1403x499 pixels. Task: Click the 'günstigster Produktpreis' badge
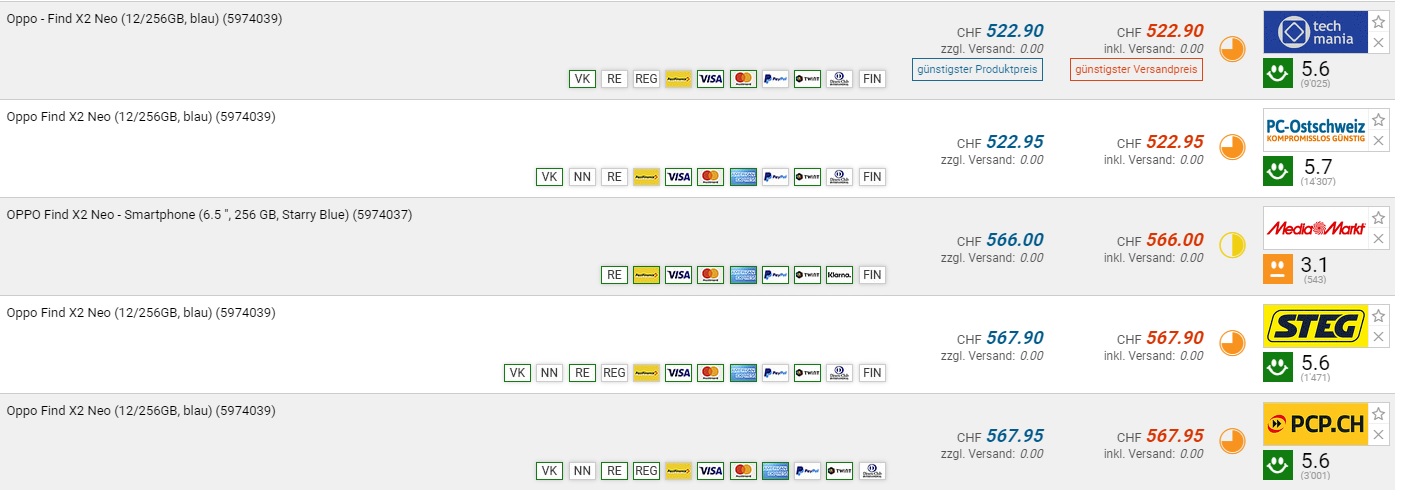(x=977, y=69)
